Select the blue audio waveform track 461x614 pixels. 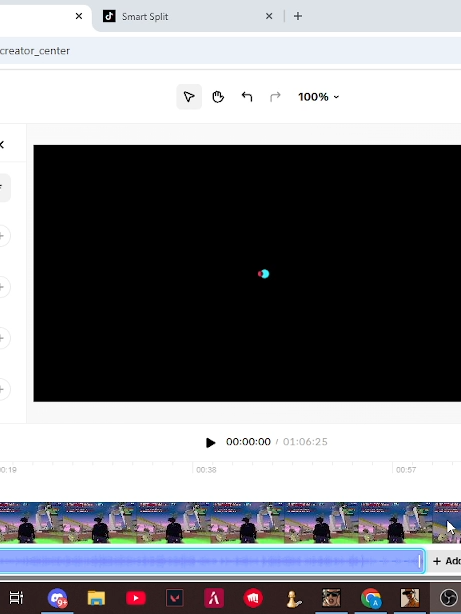[212, 561]
